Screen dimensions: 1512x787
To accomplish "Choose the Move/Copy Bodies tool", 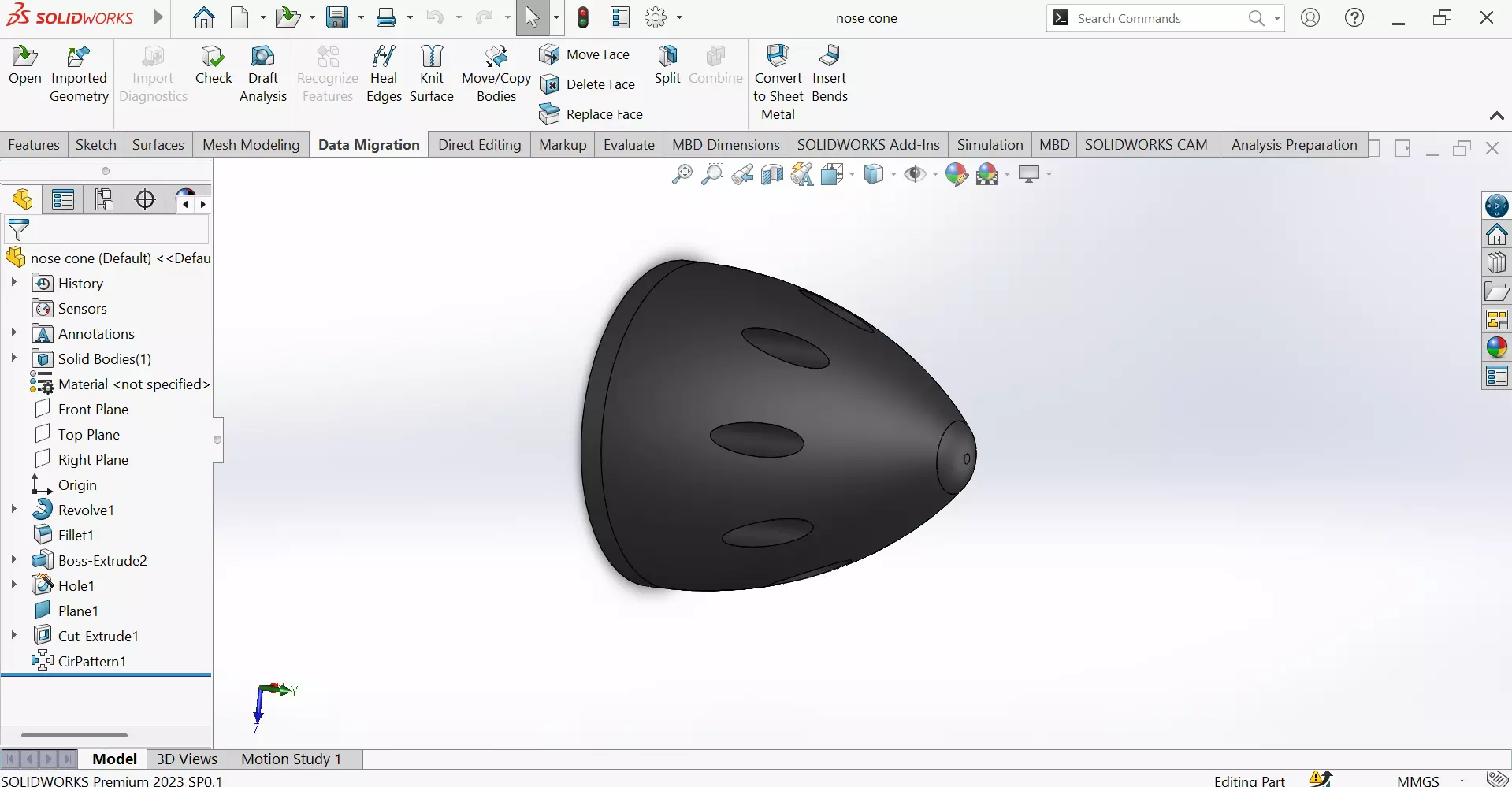I will click(496, 74).
